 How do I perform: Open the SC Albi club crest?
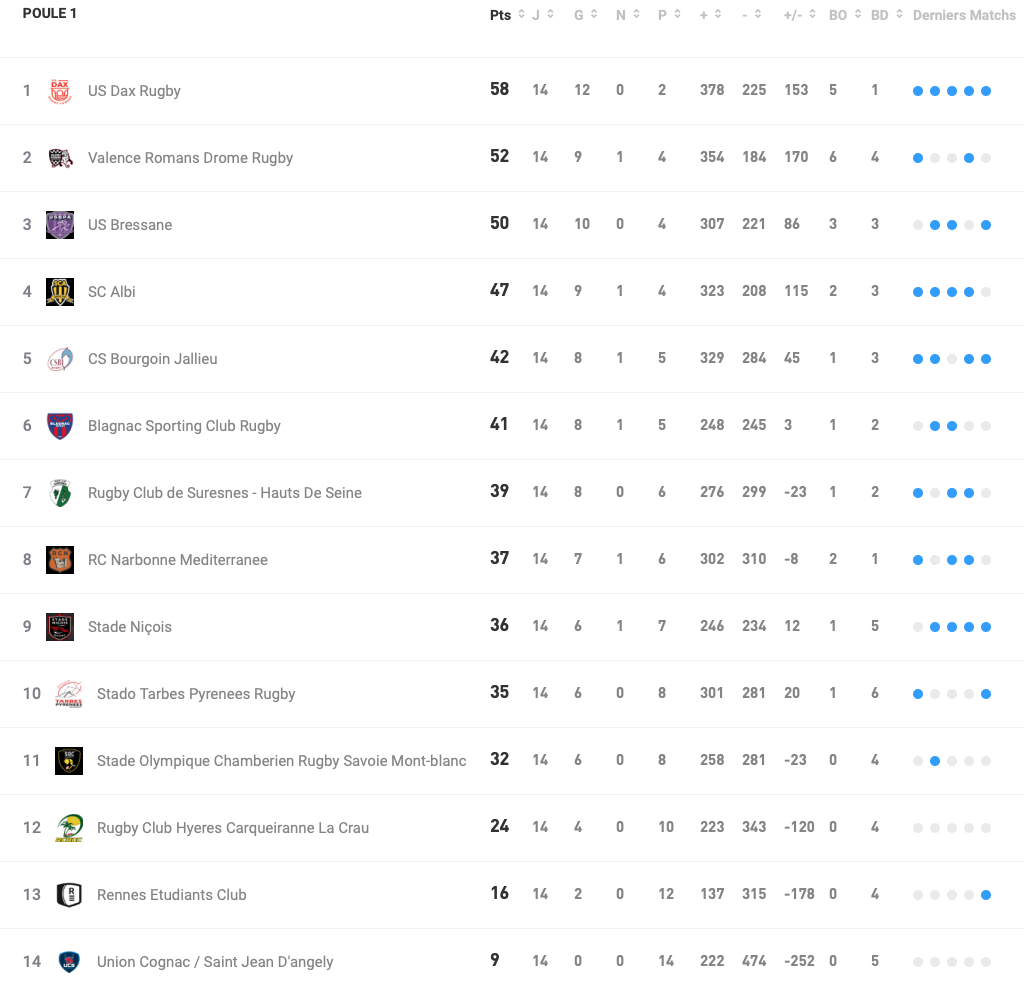click(x=60, y=291)
